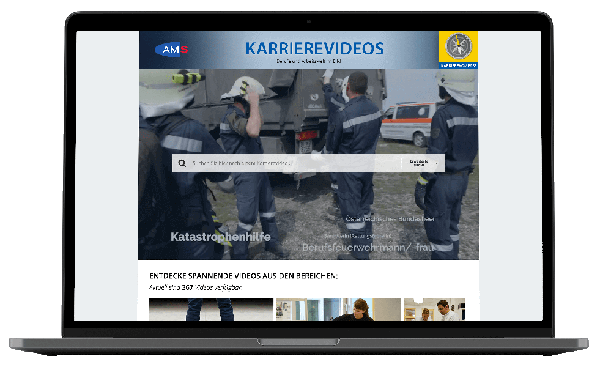The height and width of the screenshot is (367, 600).
Task: Open third category thumbnail with two people
Action: pos(434,309)
